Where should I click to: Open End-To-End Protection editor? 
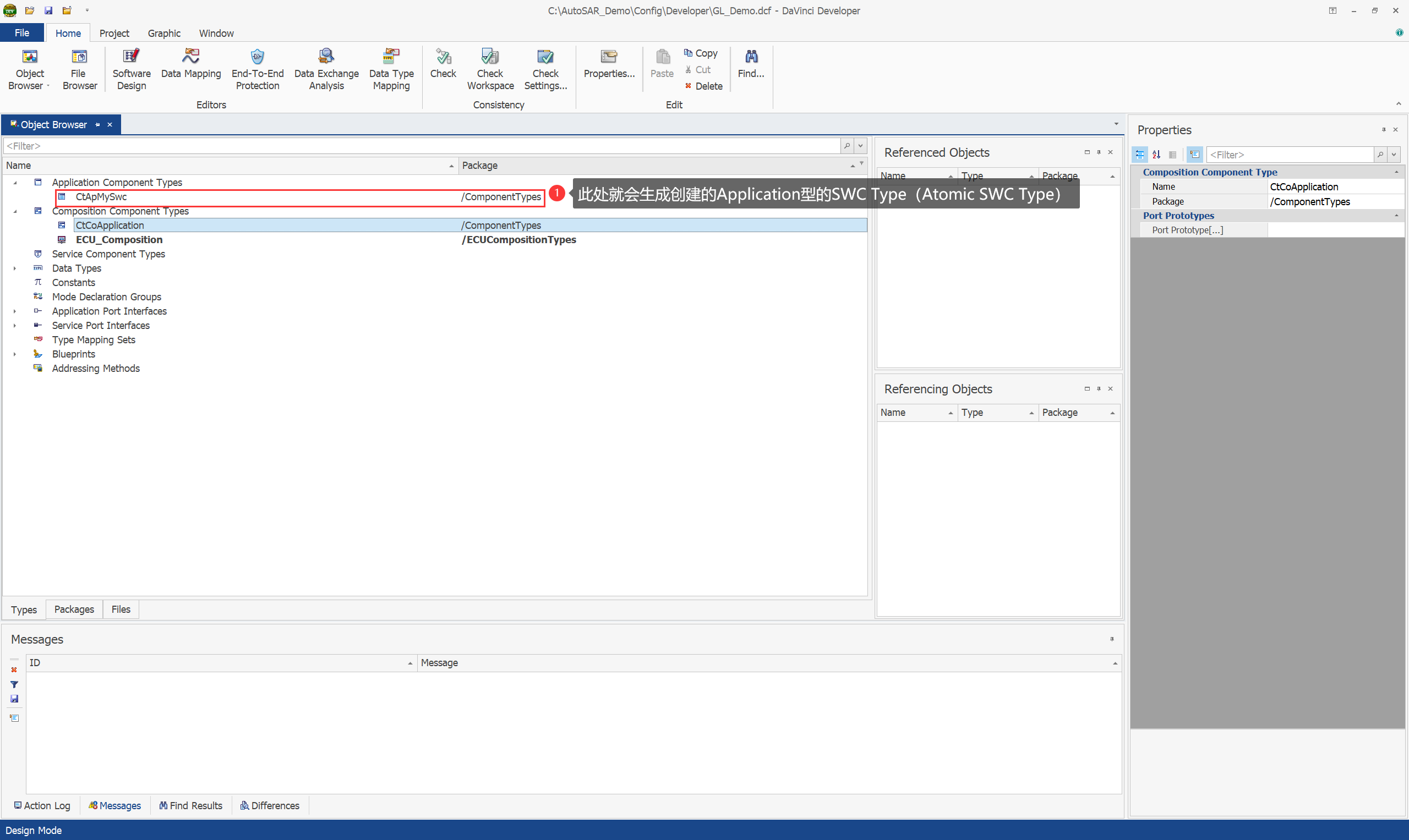click(x=257, y=69)
